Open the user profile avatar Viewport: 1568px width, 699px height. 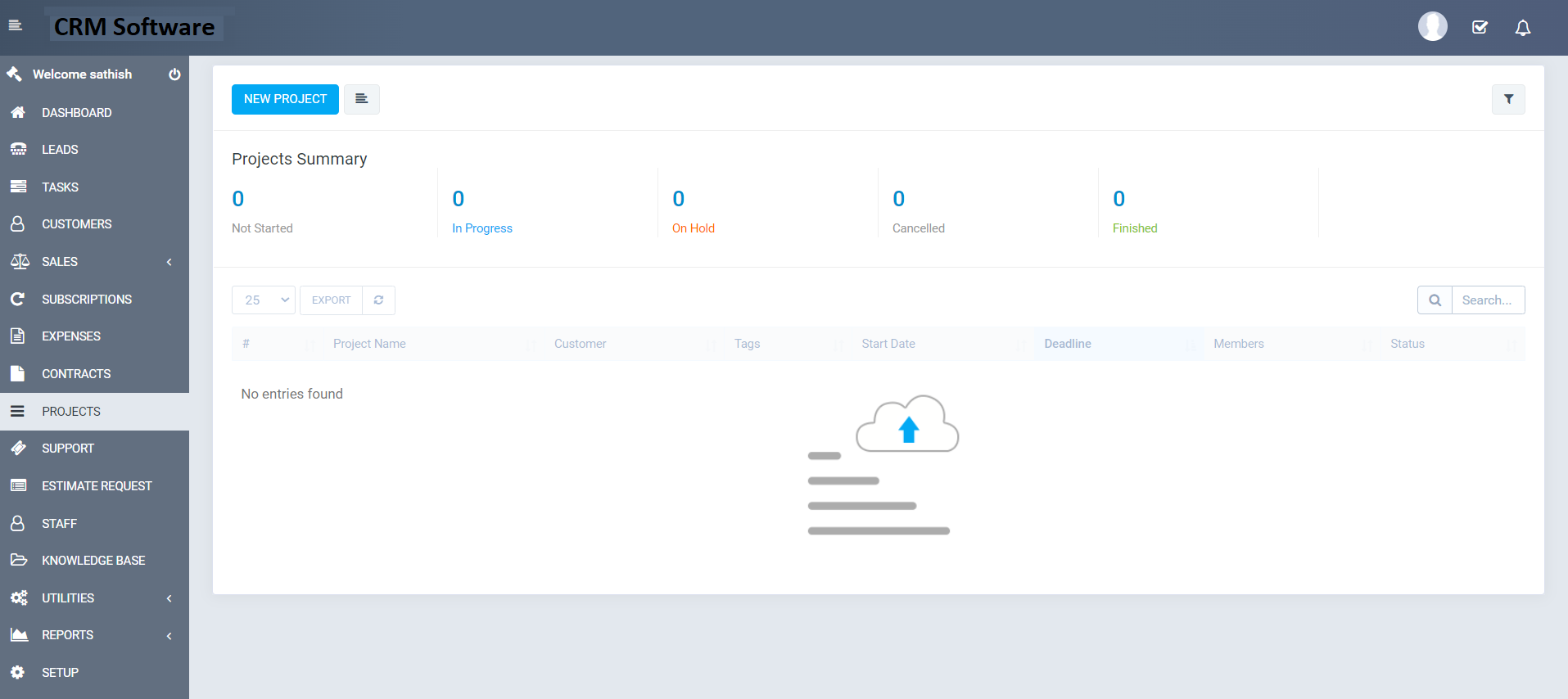[1432, 26]
